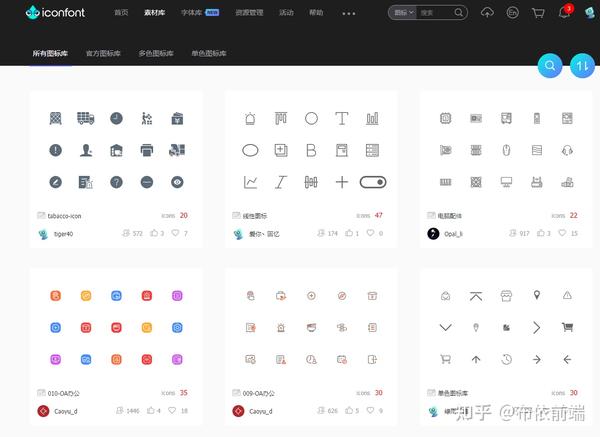
Task: Open the 009-OA办公 library title
Action: (x=259, y=393)
